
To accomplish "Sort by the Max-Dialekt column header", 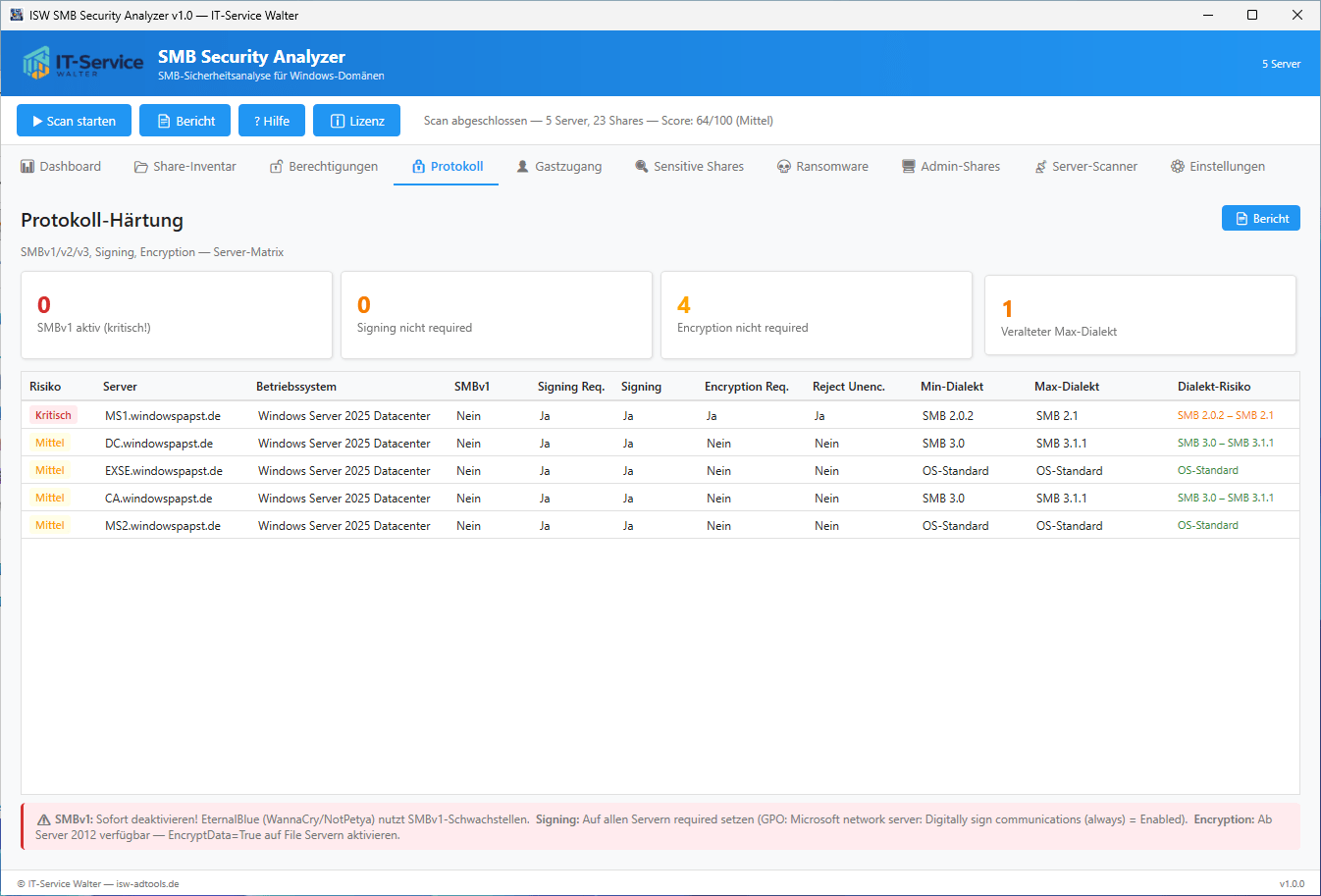I will 1065,387.
